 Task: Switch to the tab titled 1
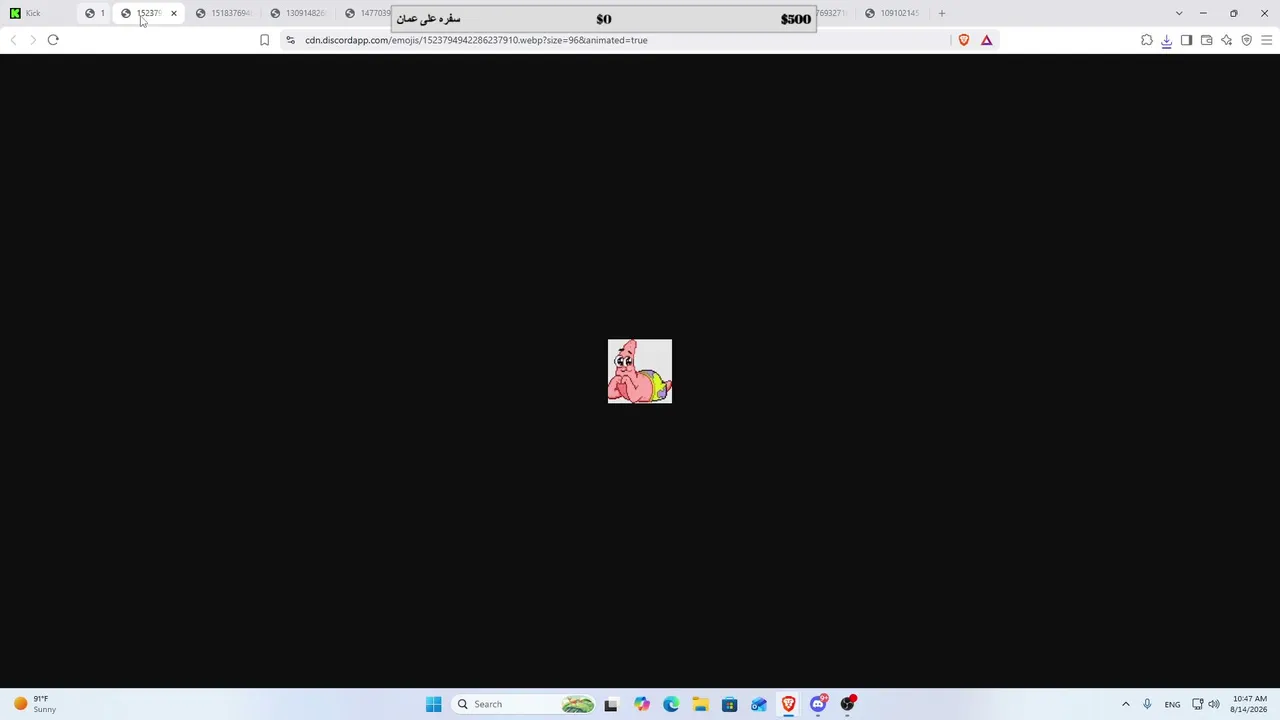(95, 13)
